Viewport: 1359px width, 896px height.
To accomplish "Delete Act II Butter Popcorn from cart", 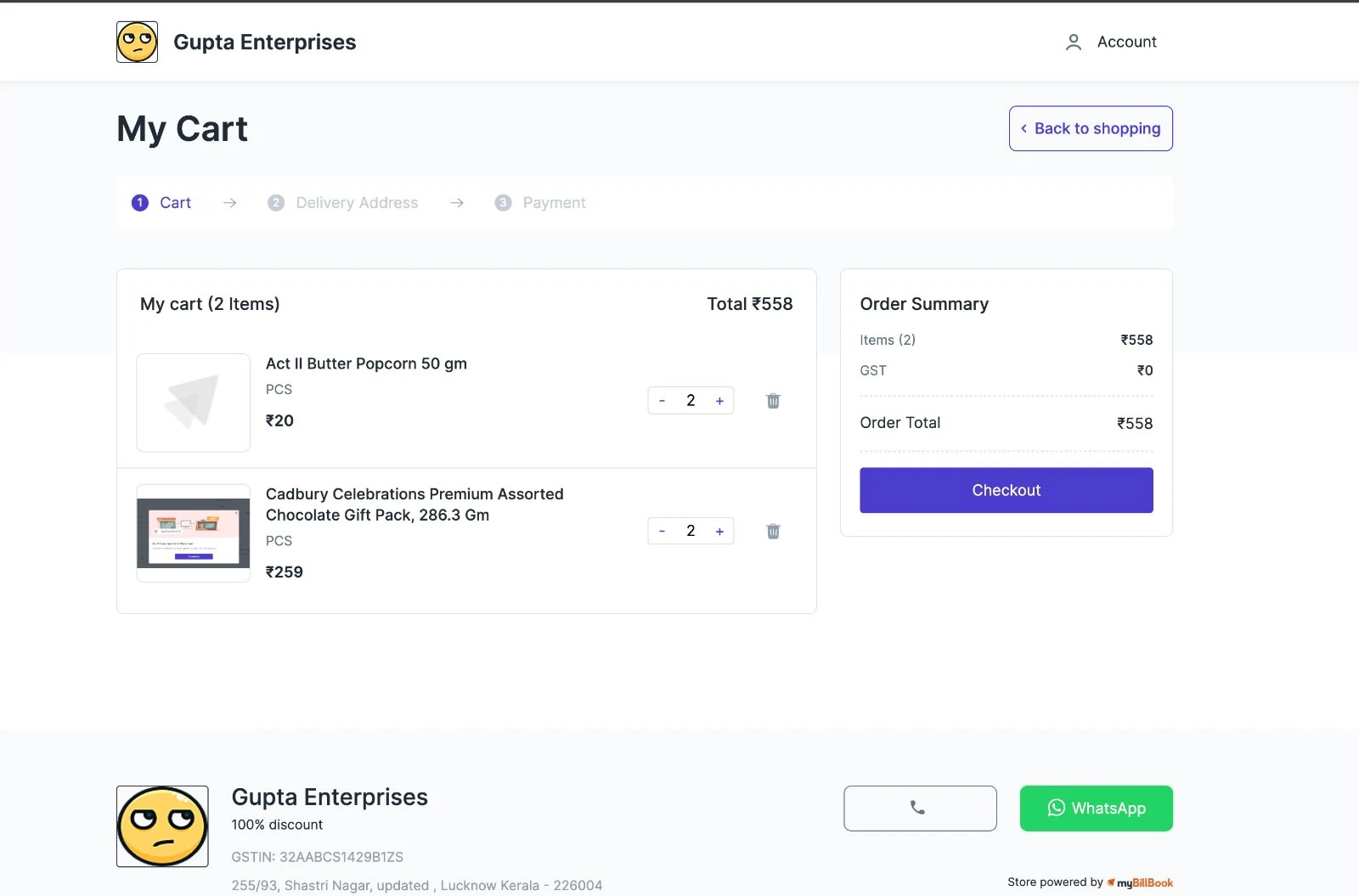I will click(773, 401).
